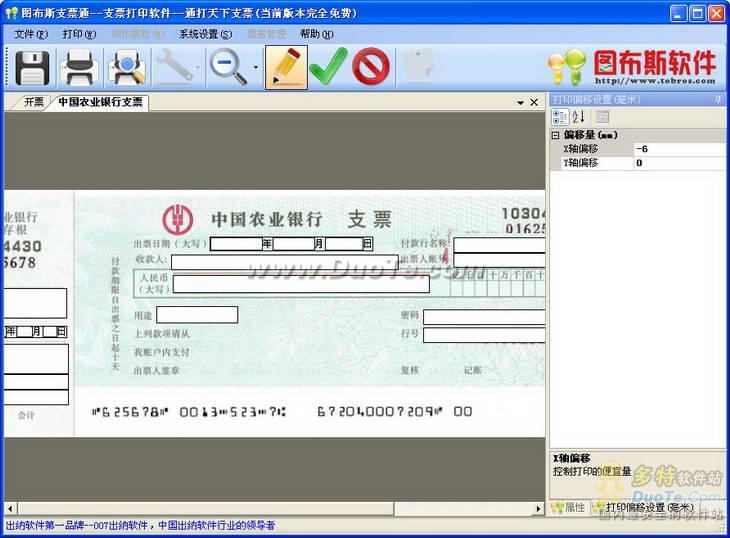Select the Y轴偏移 property row
Screen dimensions: 730x538
[637, 162]
